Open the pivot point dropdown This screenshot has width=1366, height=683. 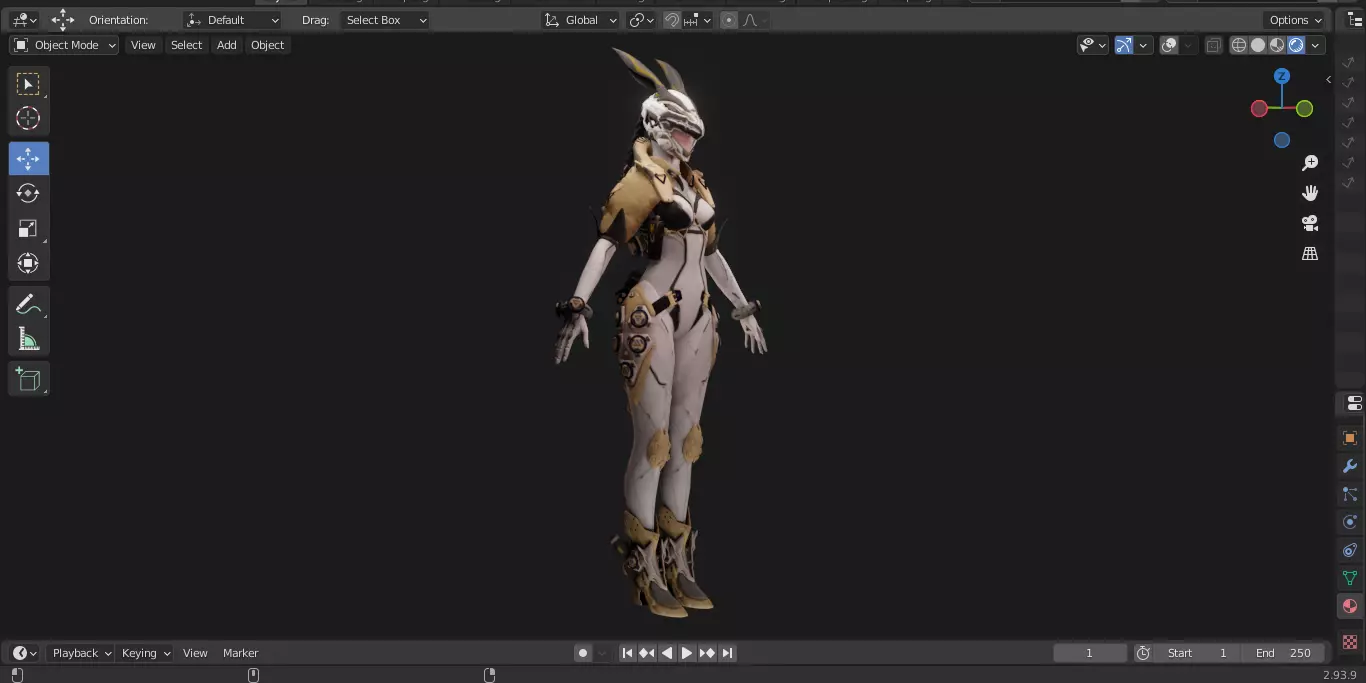point(641,20)
